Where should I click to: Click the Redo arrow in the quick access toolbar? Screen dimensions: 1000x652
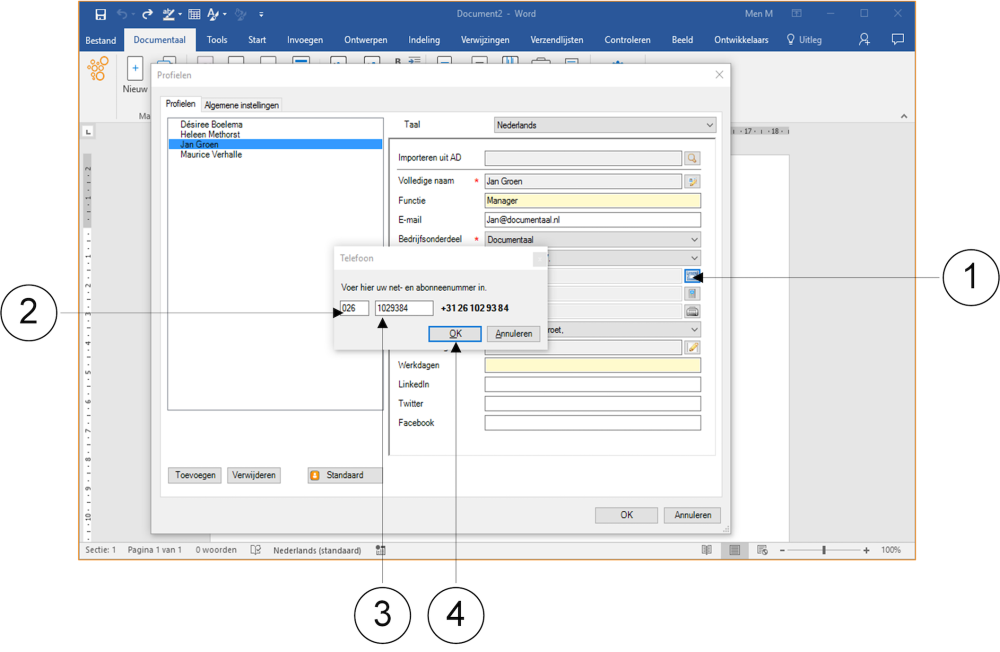(147, 14)
